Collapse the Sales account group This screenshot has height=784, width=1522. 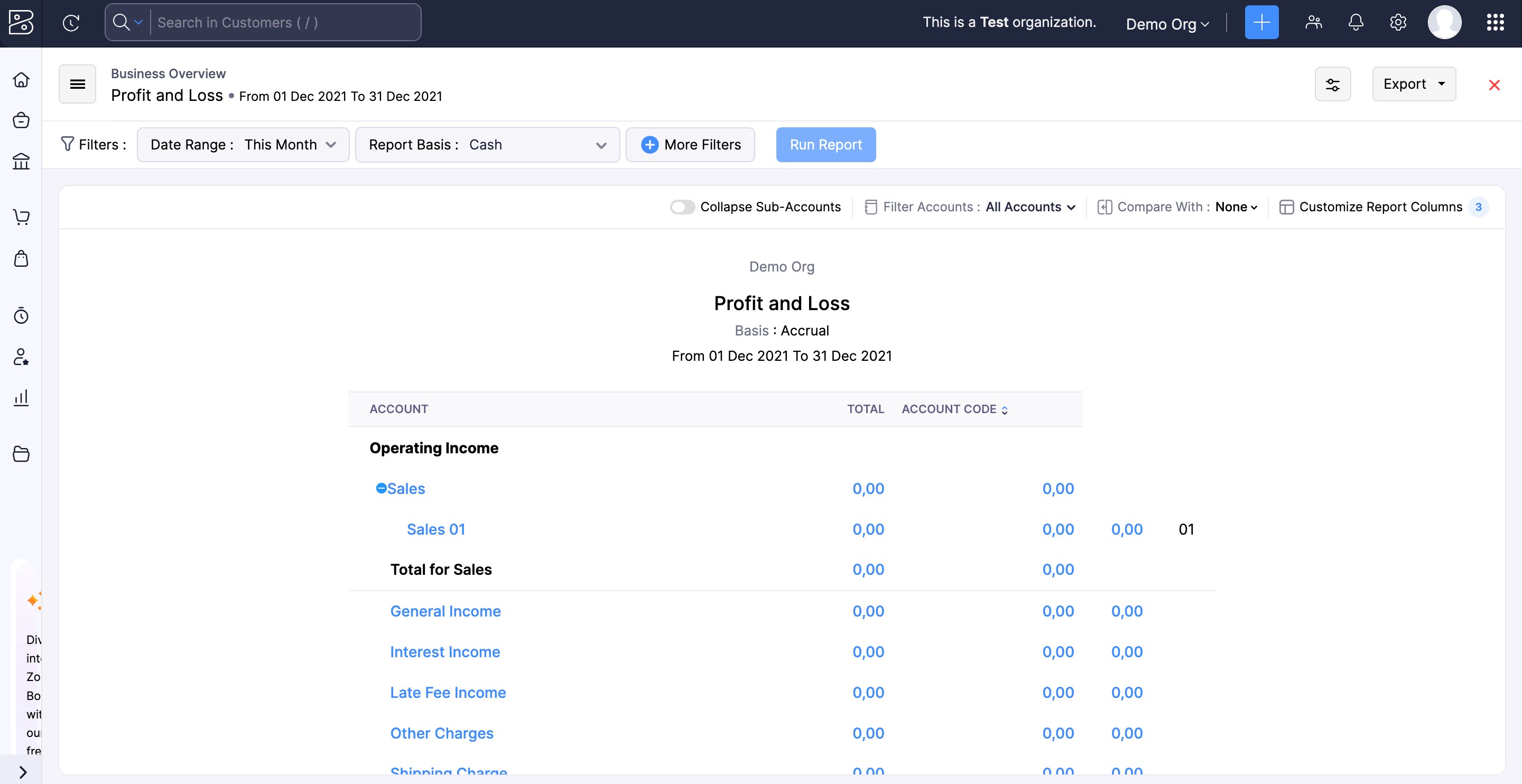(381, 488)
